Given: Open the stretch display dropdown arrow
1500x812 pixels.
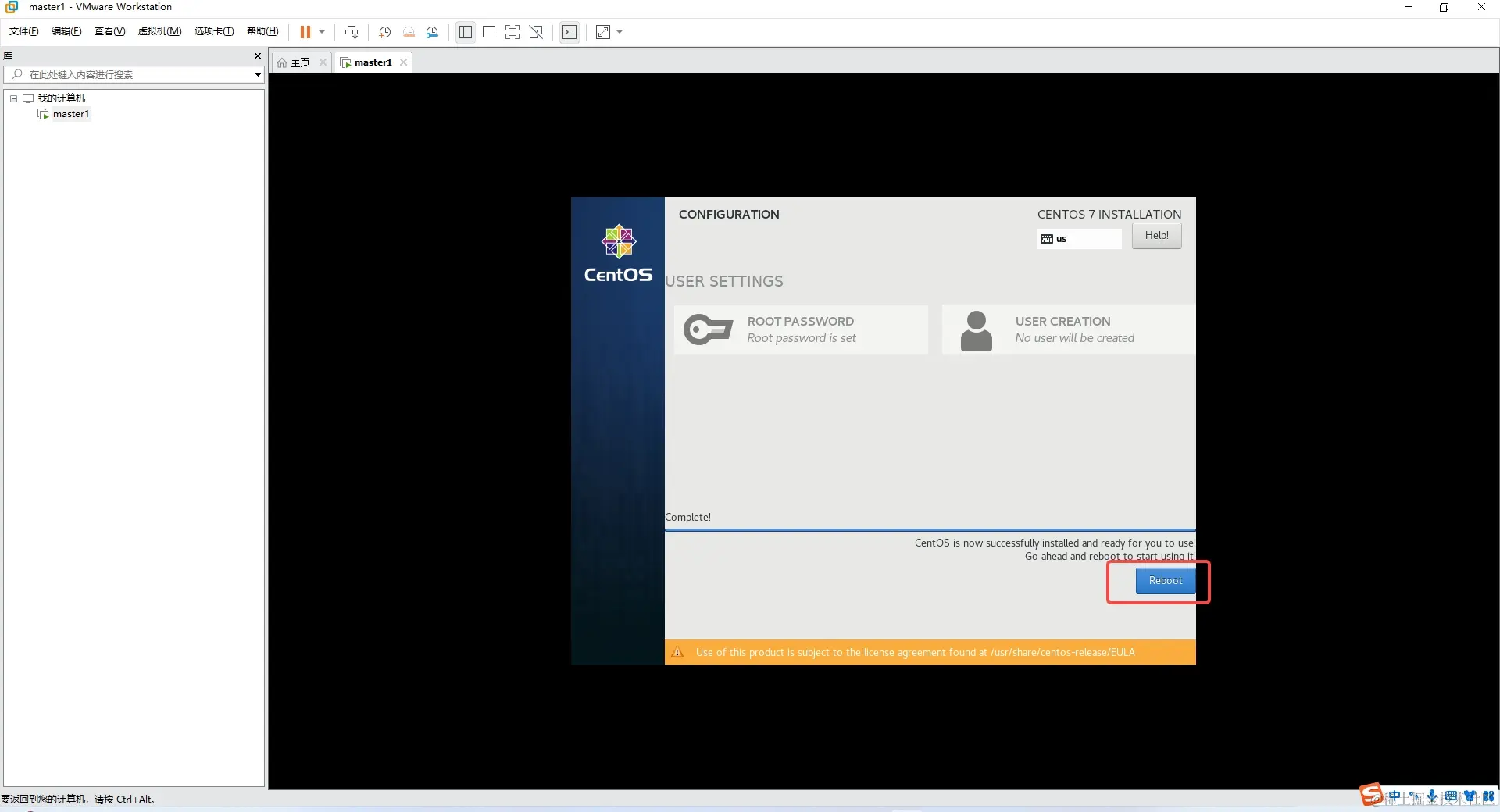Looking at the screenshot, I should click(620, 32).
